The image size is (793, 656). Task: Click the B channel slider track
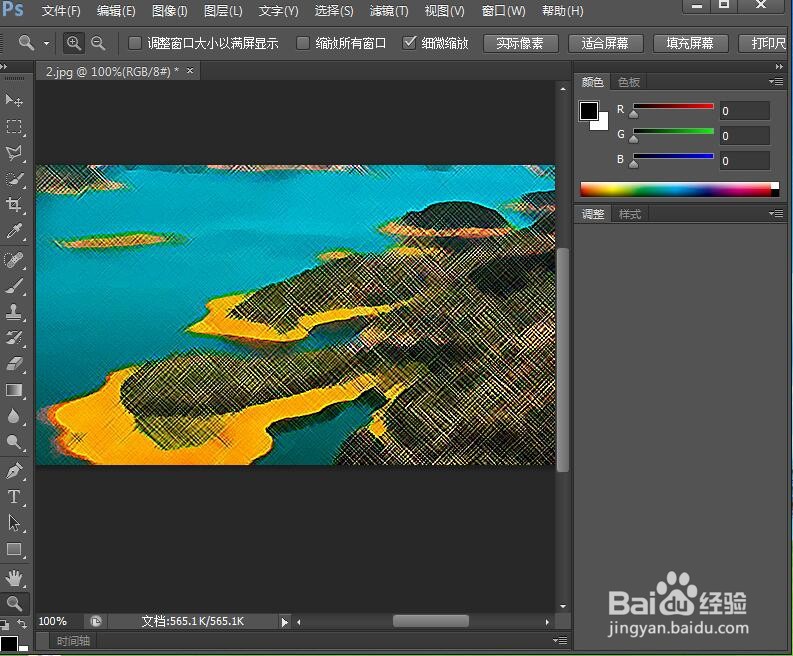click(673, 156)
